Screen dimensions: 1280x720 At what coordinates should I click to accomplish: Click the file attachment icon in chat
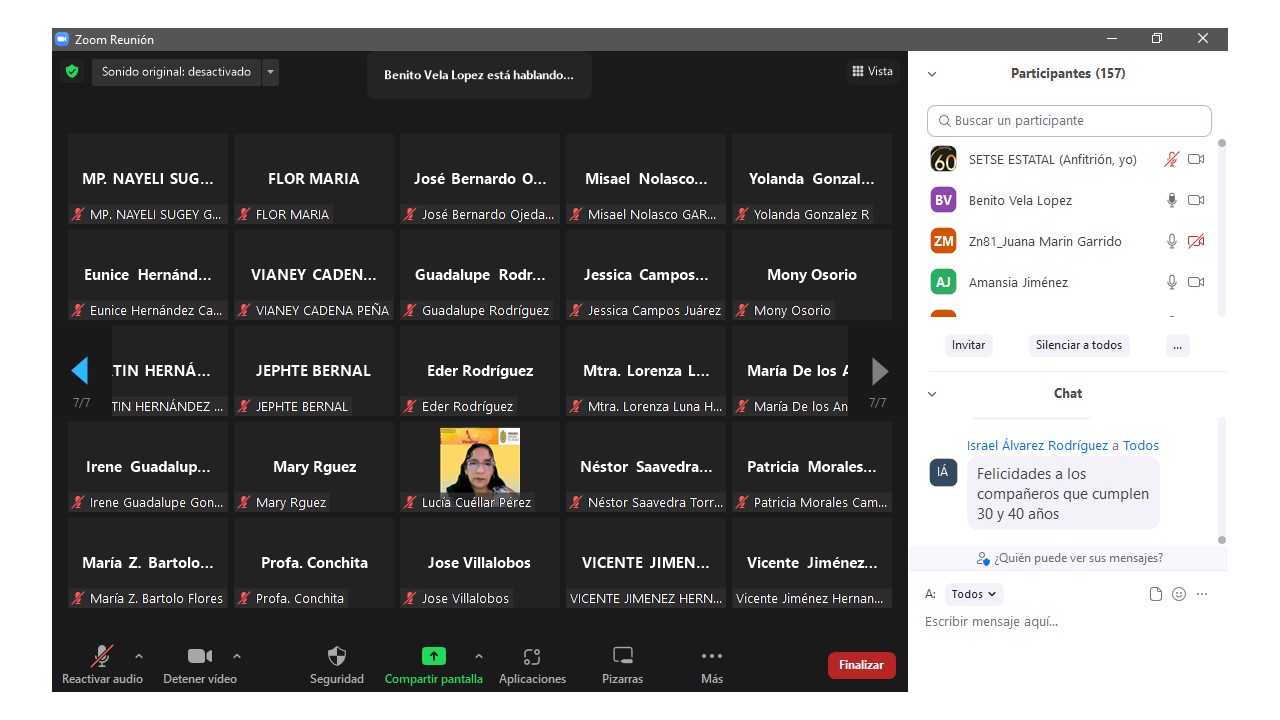1156,594
